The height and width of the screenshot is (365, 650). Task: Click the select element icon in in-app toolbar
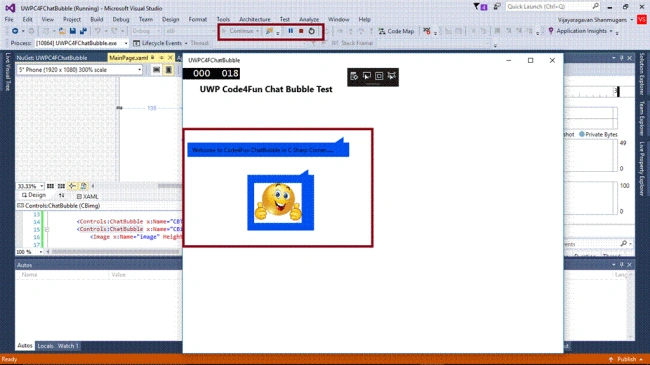(x=367, y=76)
